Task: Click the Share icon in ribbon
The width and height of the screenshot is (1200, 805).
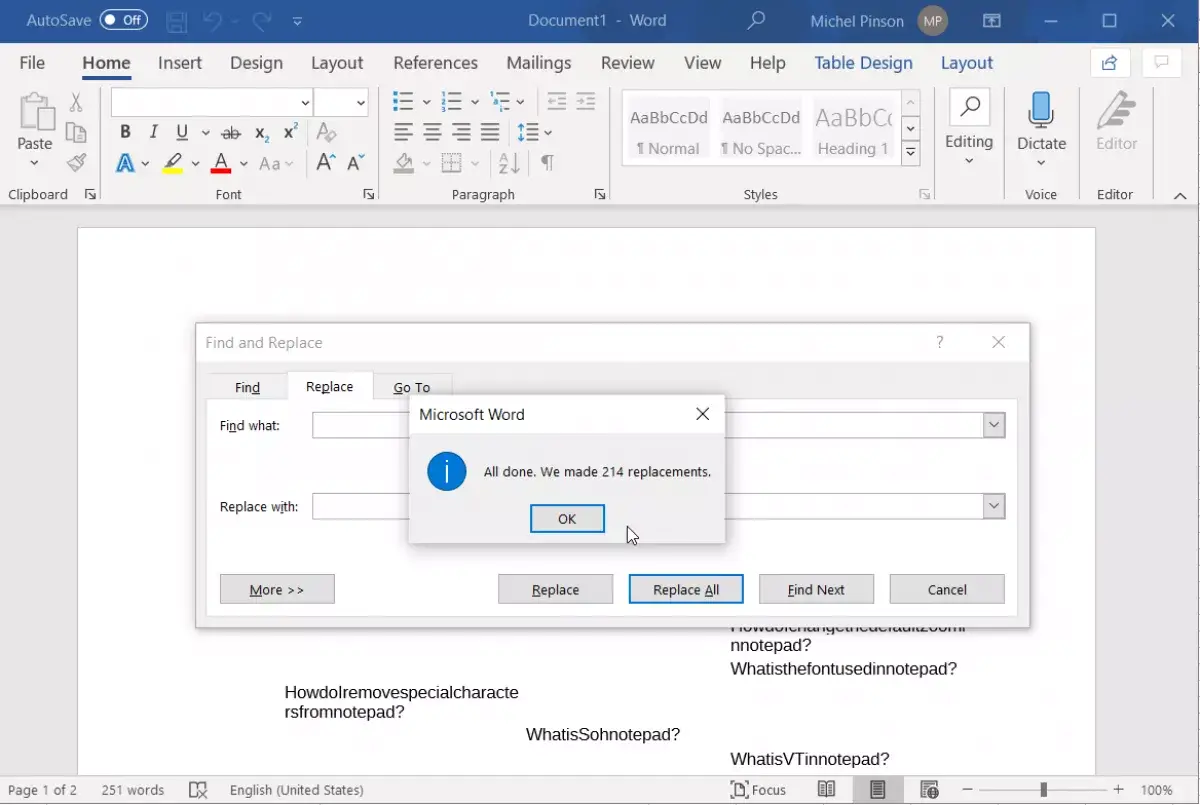Action: tap(1109, 63)
